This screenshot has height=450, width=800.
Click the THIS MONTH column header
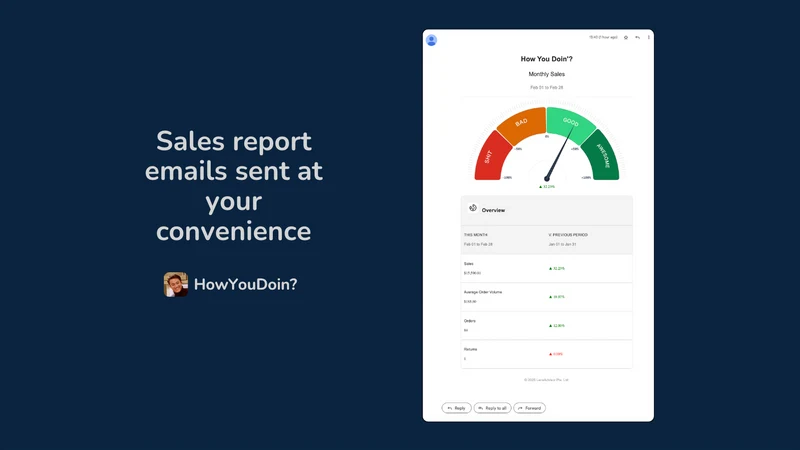[x=476, y=235]
